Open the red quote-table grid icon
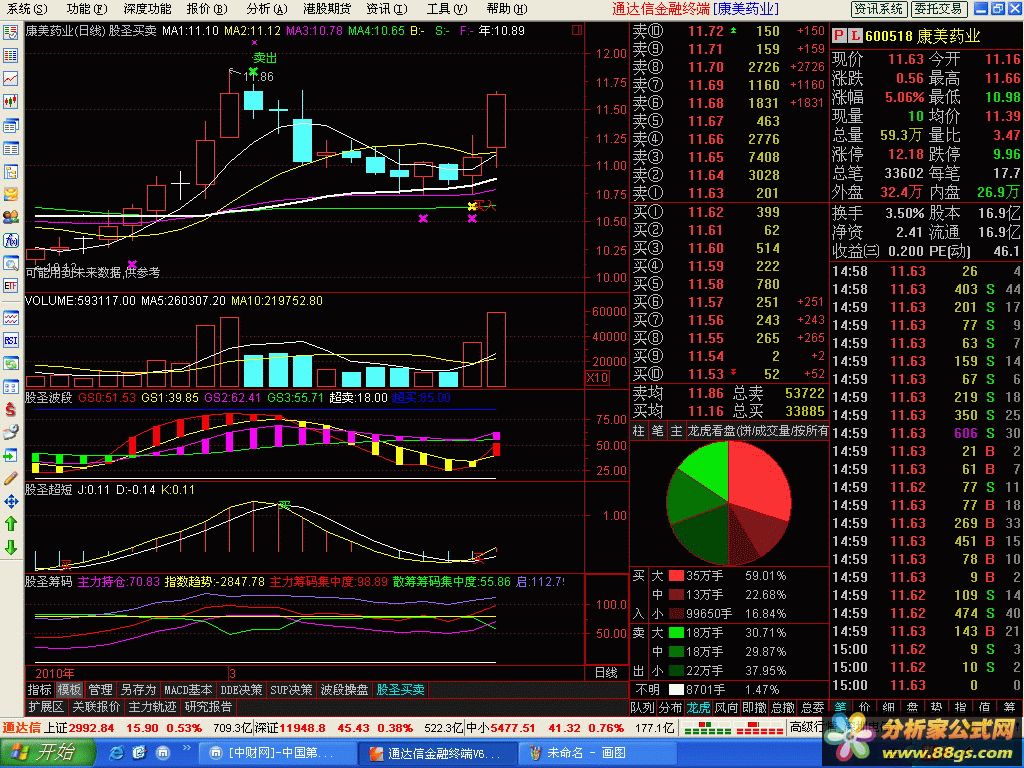1024x768 pixels. 11,56
